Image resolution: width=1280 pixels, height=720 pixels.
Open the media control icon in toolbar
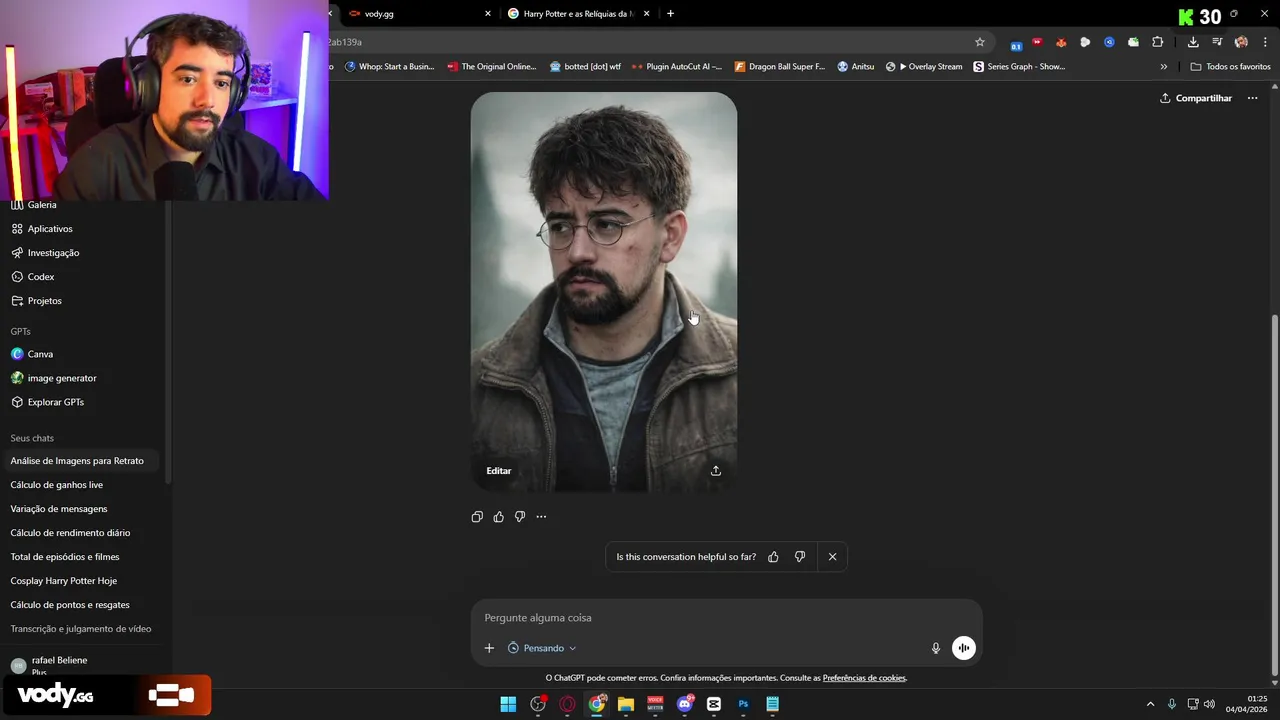pos(1217,42)
